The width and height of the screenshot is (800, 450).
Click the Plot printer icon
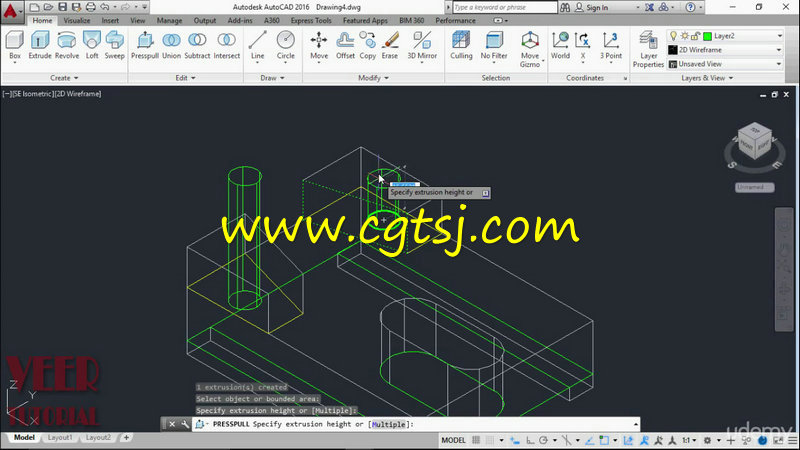pos(91,7)
